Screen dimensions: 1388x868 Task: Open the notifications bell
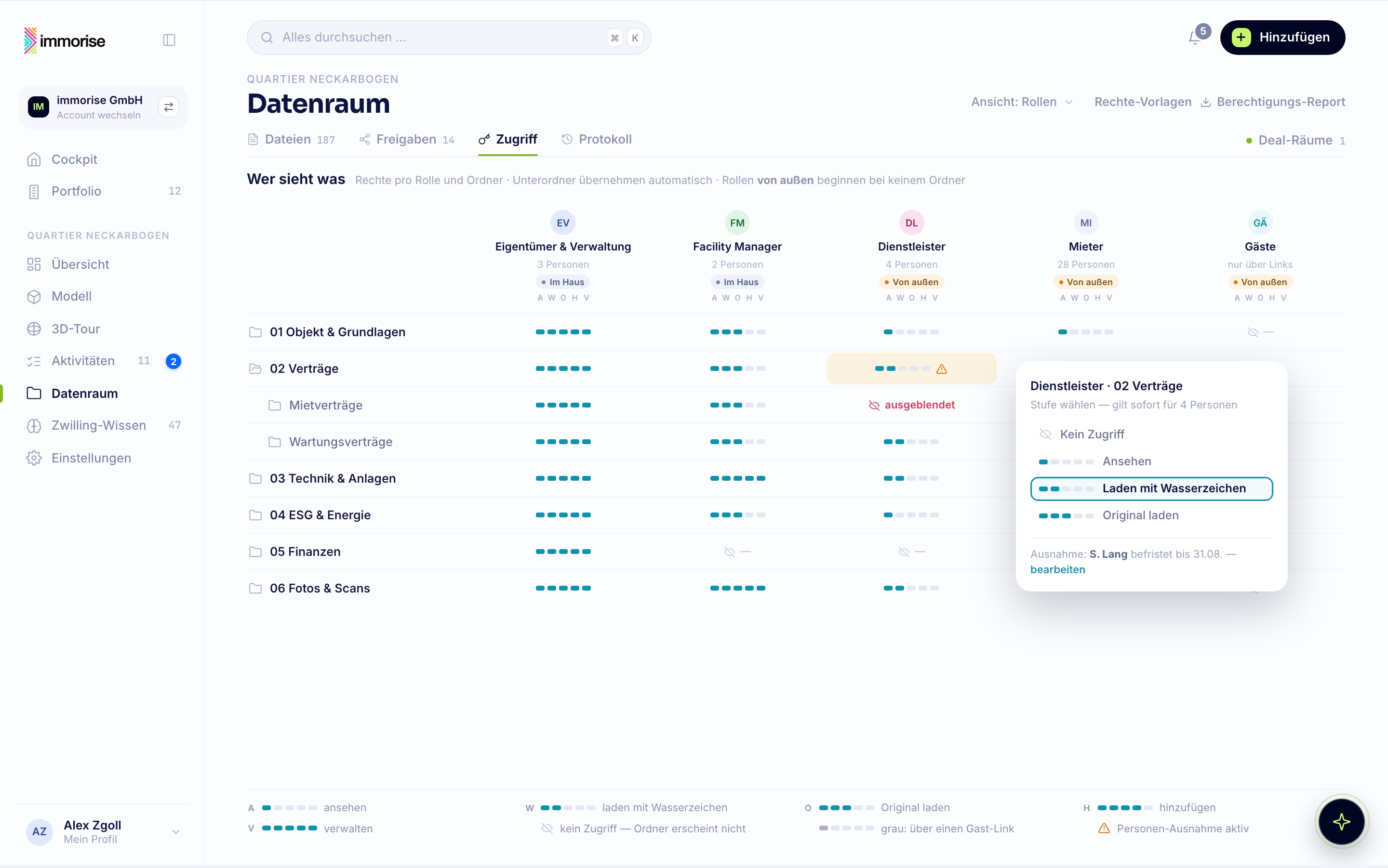[1194, 38]
